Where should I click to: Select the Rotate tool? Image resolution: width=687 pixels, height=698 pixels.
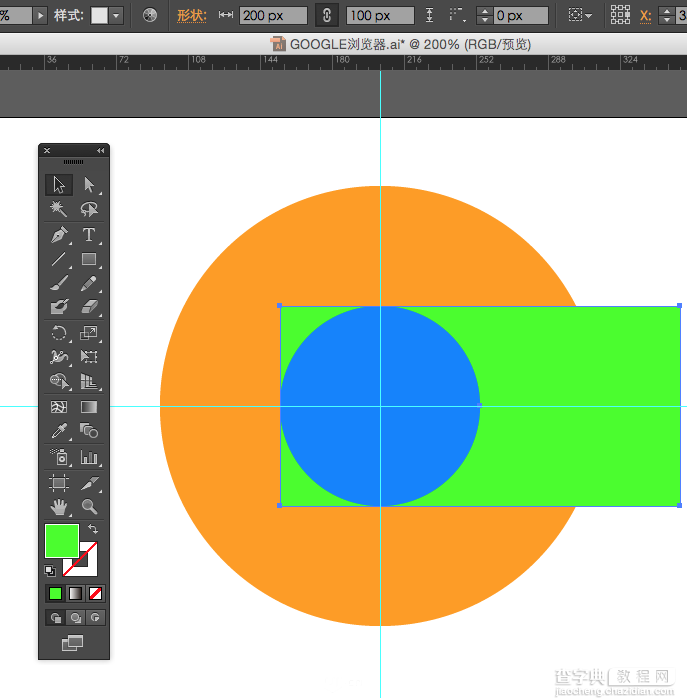(x=59, y=333)
